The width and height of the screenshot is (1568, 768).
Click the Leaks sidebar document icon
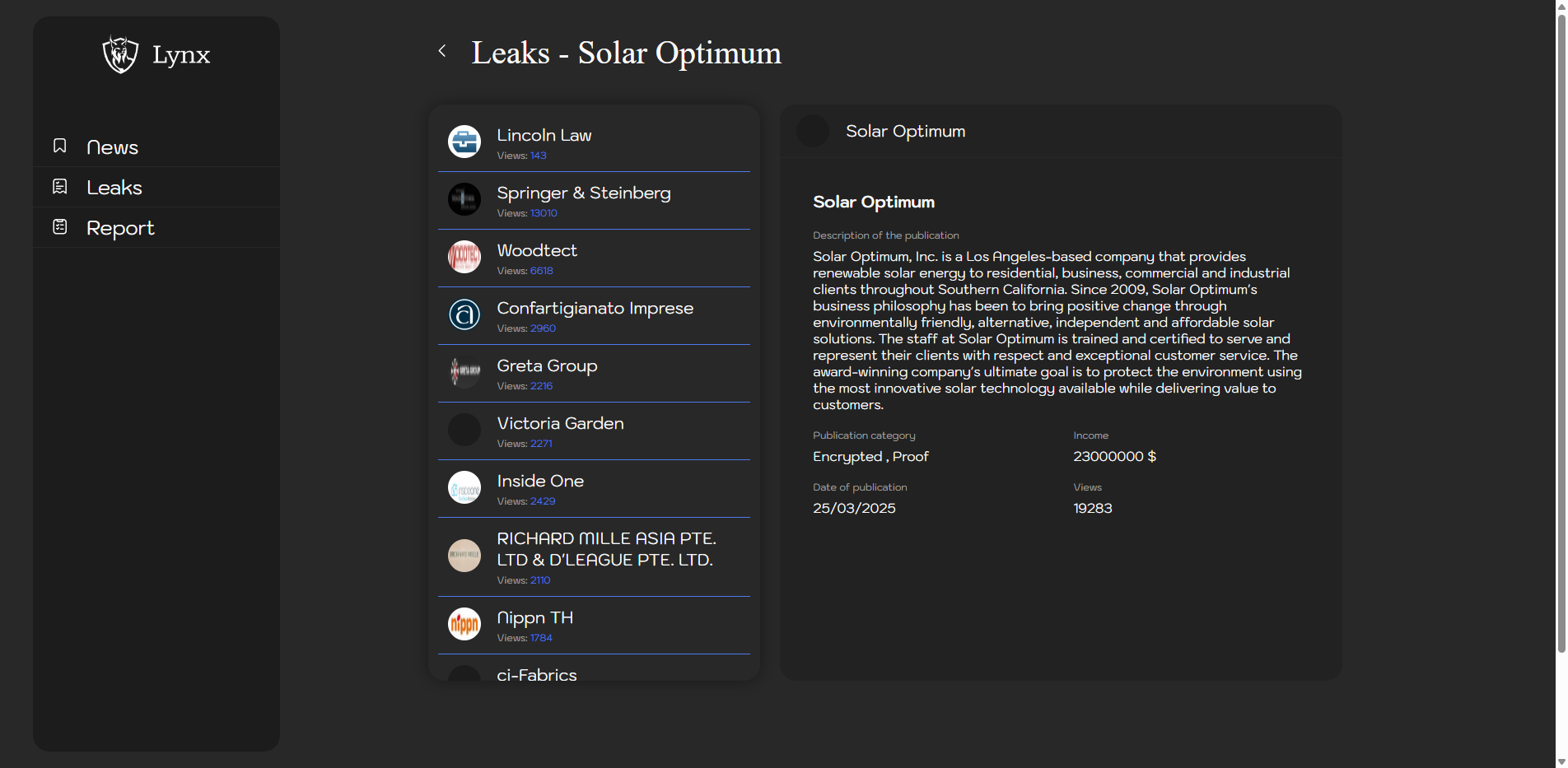tap(60, 187)
